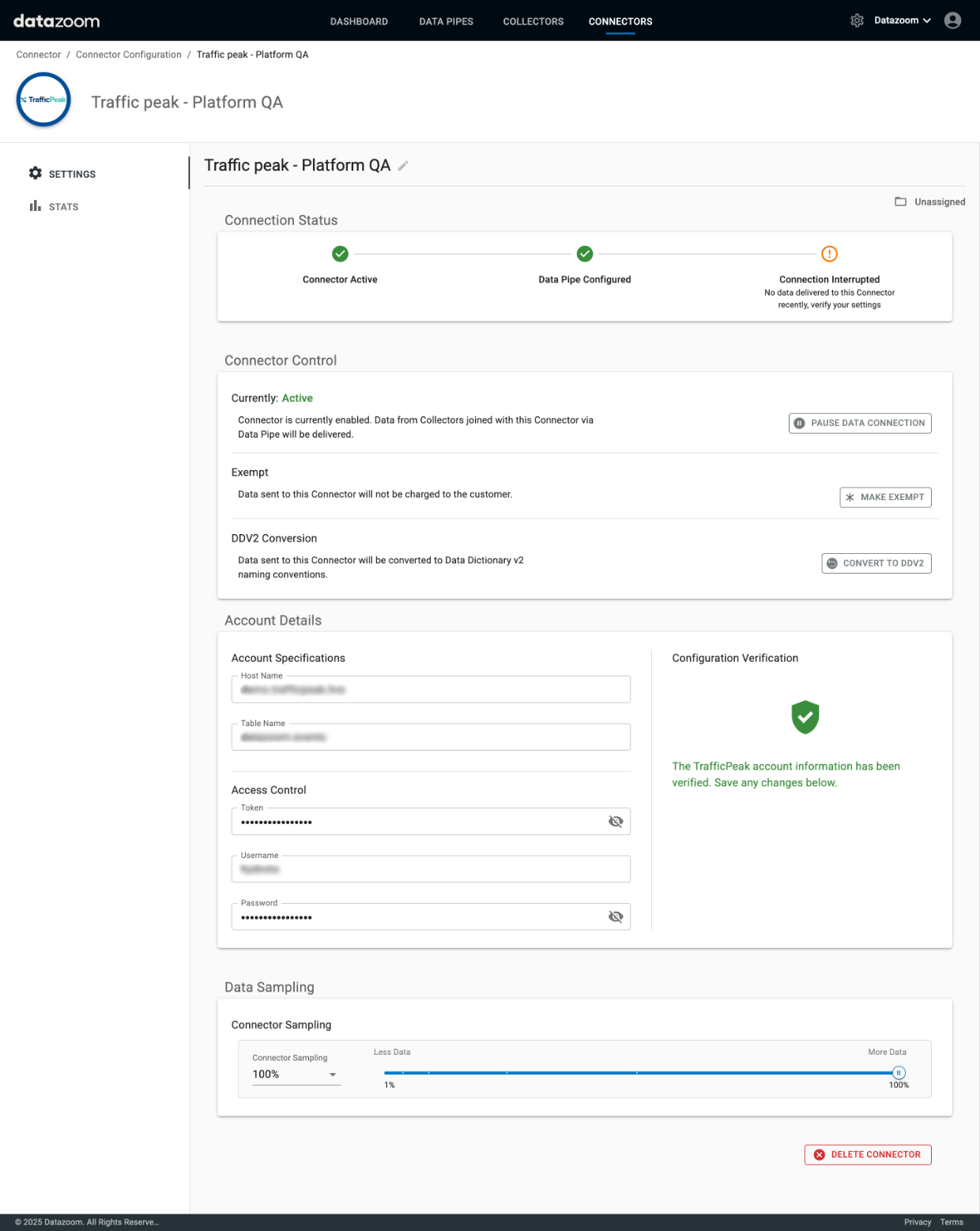Go to Connector breadcrumb link

(x=38, y=55)
